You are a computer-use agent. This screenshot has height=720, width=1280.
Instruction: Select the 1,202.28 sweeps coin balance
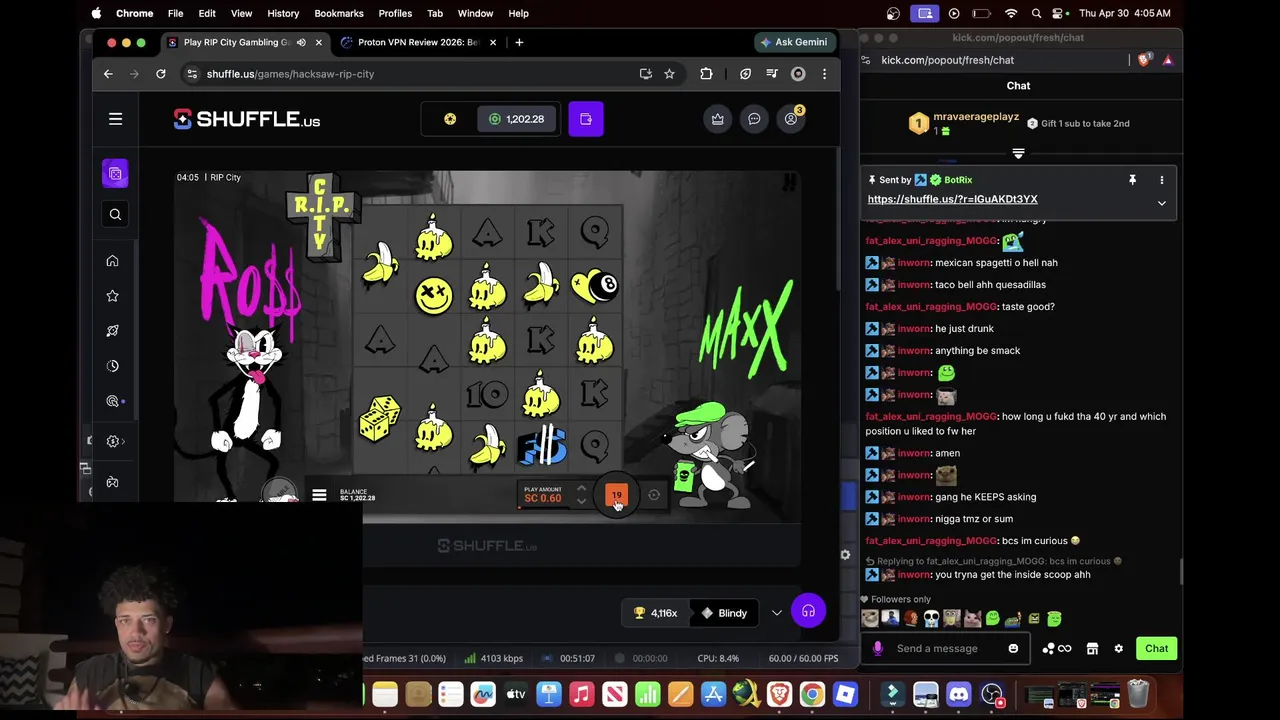tap(517, 119)
